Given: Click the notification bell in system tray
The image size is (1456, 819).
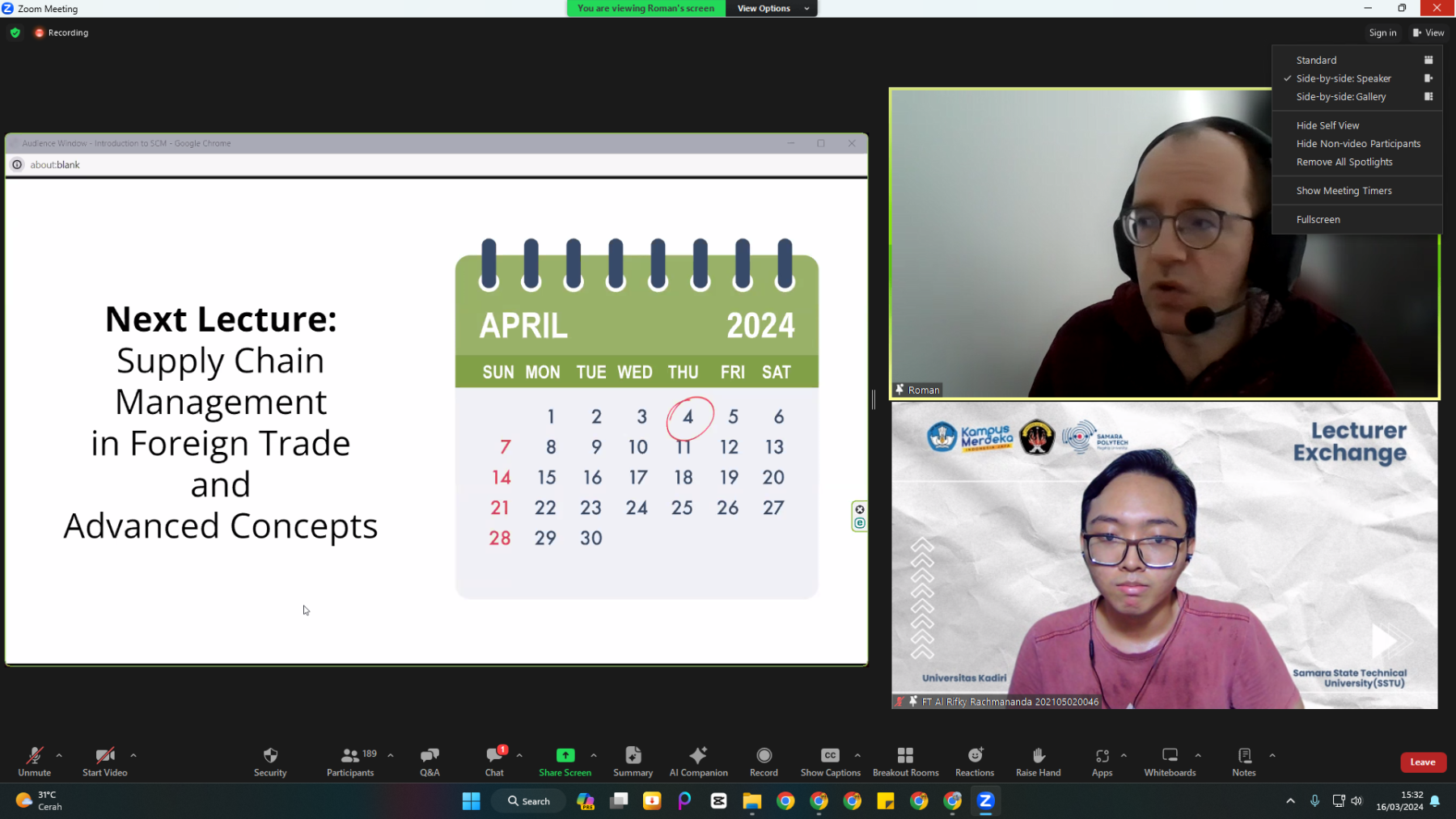Looking at the screenshot, I should point(1435,800).
